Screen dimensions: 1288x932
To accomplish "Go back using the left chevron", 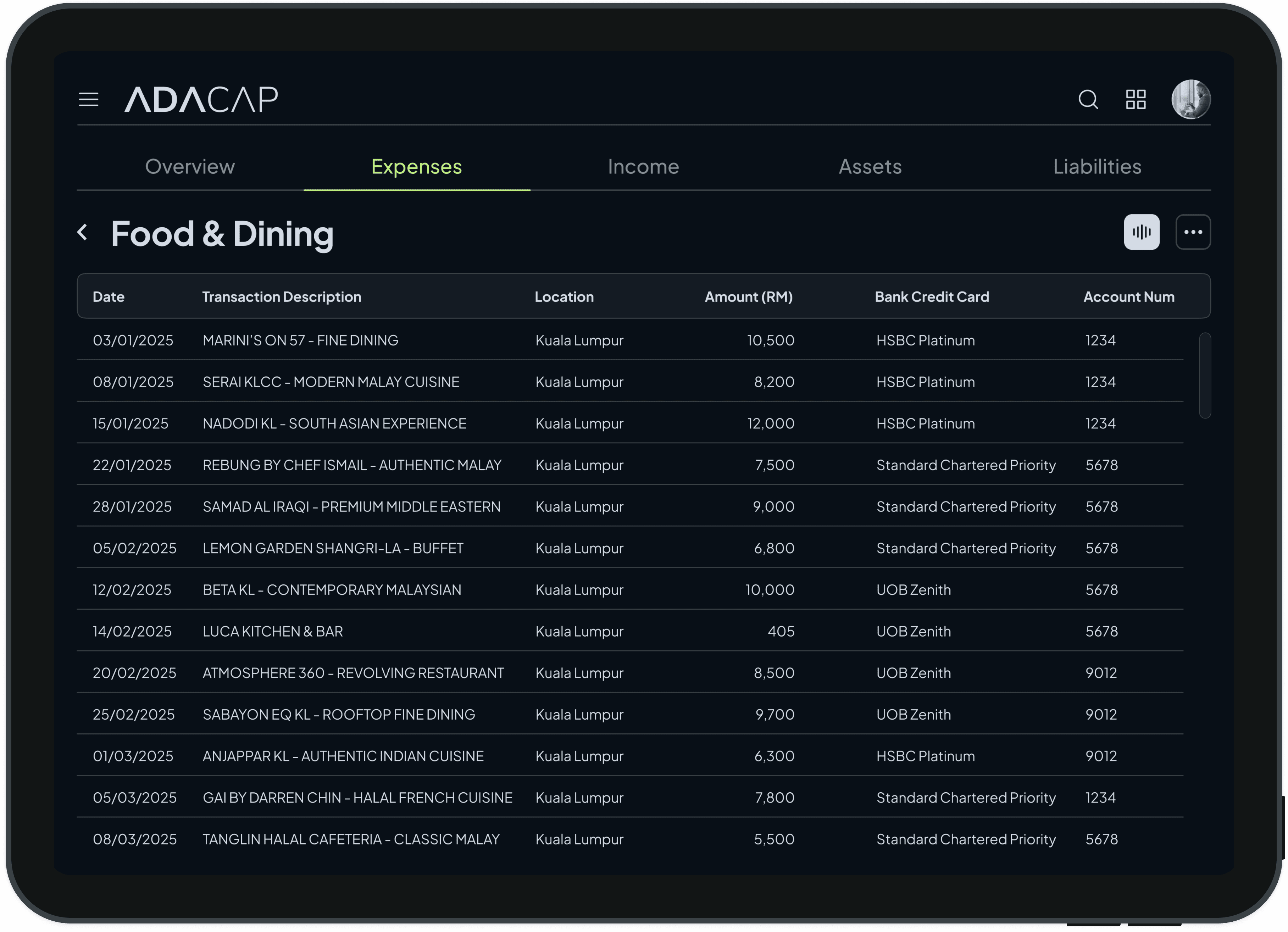I will coord(83,232).
